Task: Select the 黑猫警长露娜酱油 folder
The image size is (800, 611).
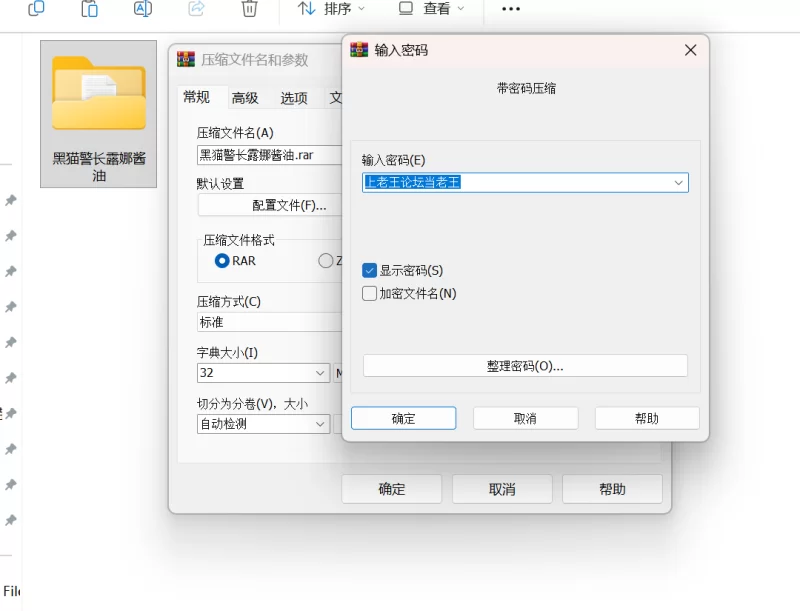Action: (x=98, y=114)
